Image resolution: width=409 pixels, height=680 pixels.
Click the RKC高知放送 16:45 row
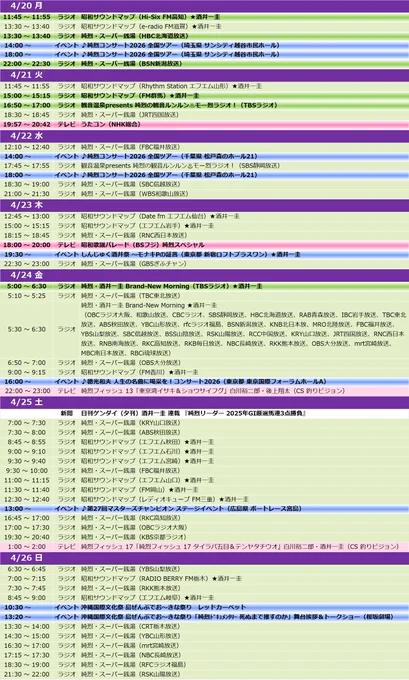click(204, 518)
